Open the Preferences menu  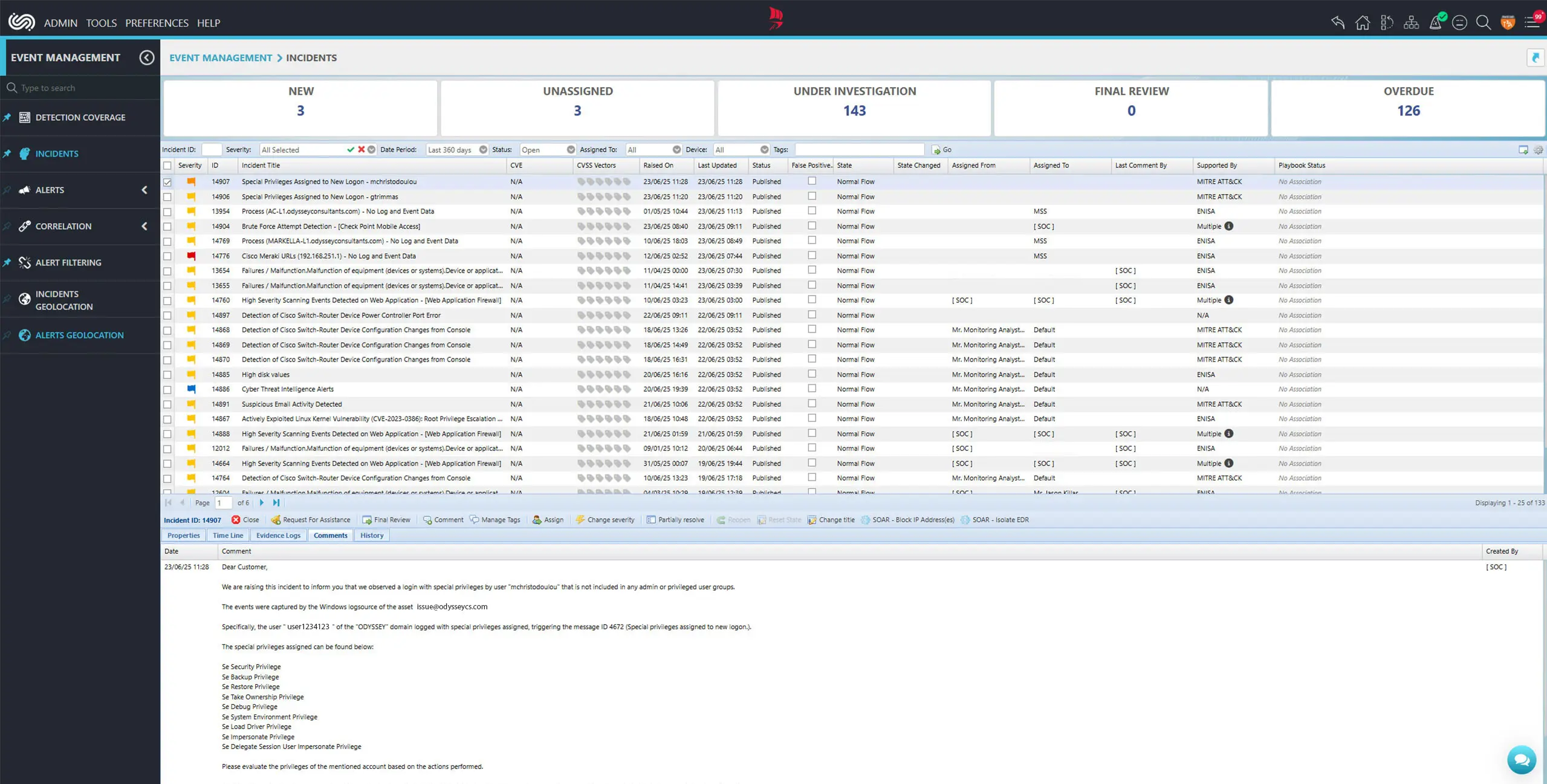157,23
